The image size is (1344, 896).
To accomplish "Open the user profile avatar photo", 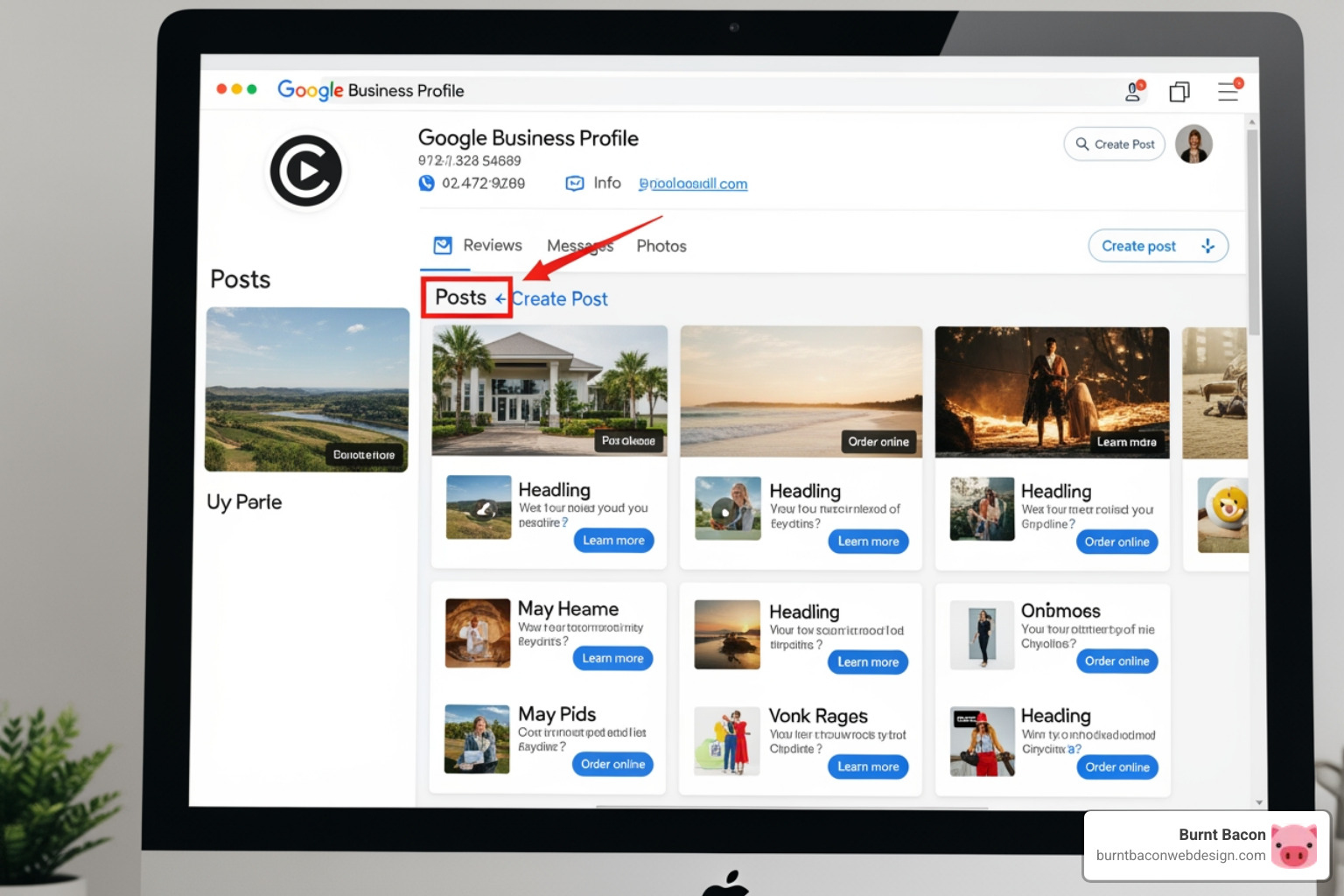I will click(1193, 143).
